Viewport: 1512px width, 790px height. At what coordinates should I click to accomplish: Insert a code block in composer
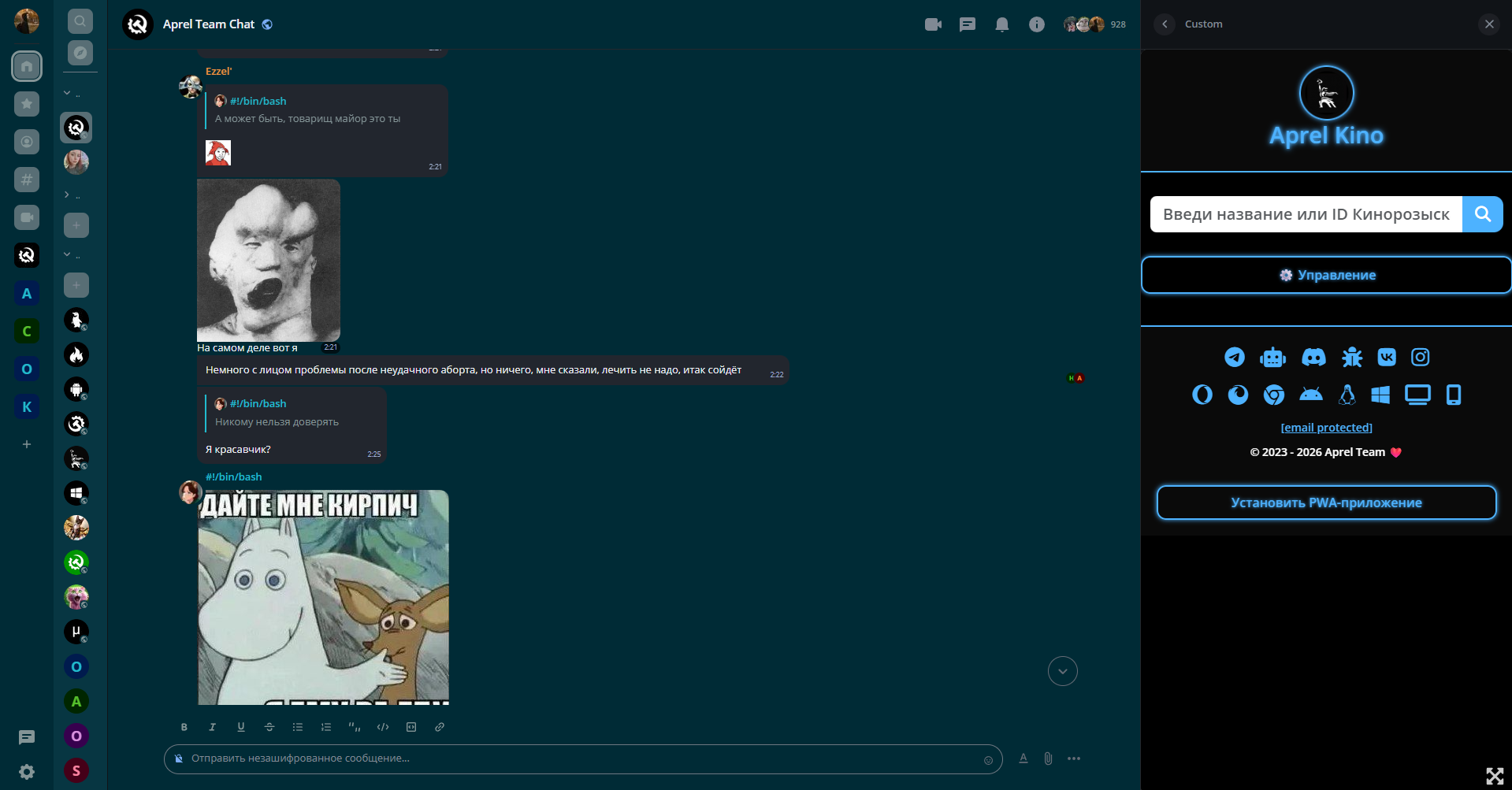pyautogui.click(x=411, y=727)
